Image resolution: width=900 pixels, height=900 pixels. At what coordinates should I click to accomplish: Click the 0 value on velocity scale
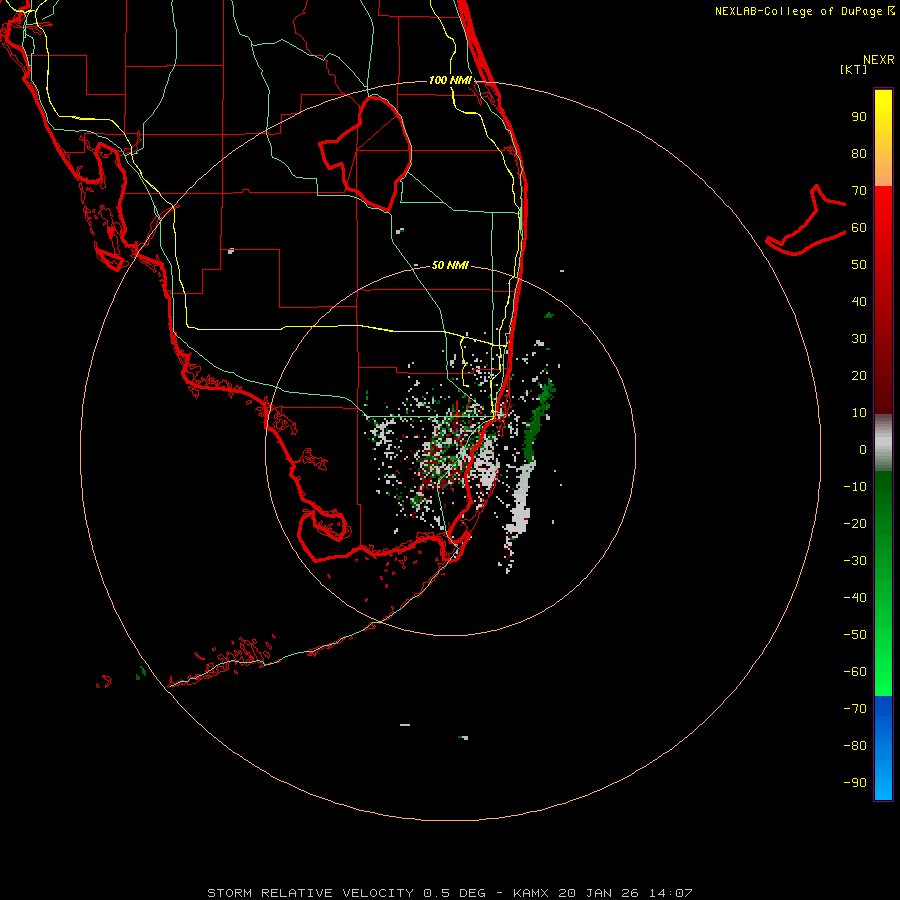(863, 450)
